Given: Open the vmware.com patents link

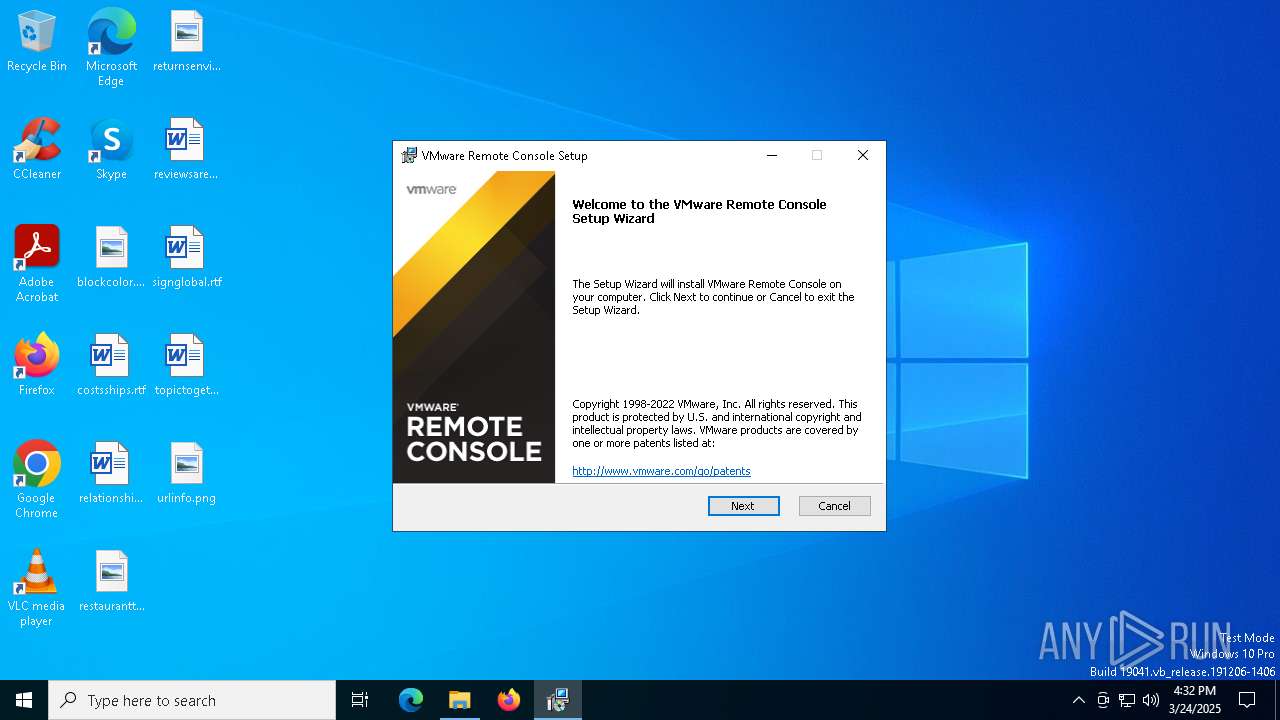Looking at the screenshot, I should pyautogui.click(x=661, y=471).
